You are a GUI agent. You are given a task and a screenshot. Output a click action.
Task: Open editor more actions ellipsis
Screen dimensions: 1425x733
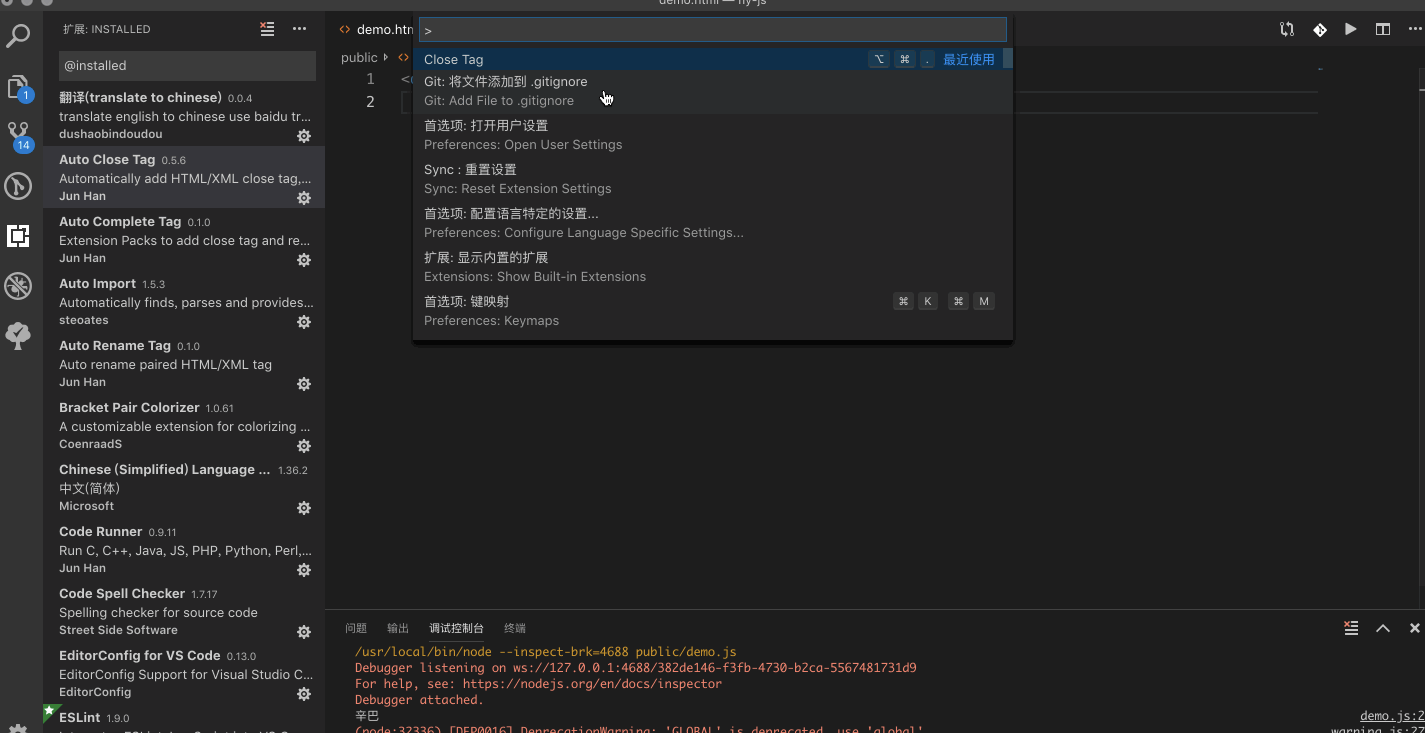(x=1415, y=29)
